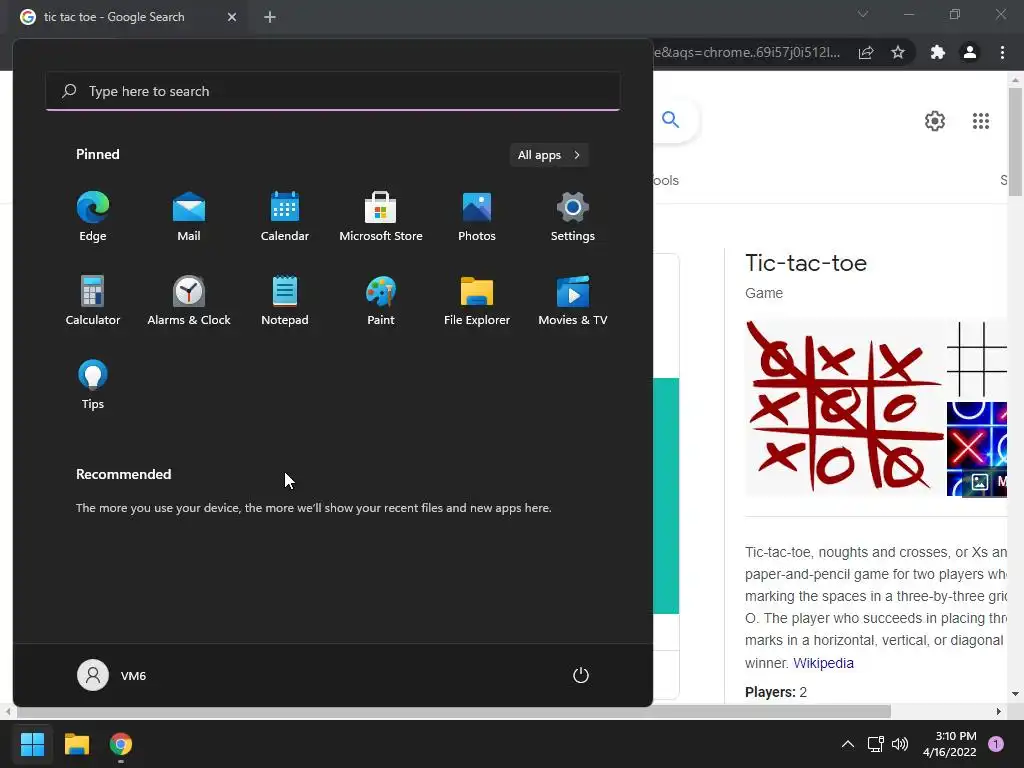Switch to Chrome on the taskbar

coord(121,744)
